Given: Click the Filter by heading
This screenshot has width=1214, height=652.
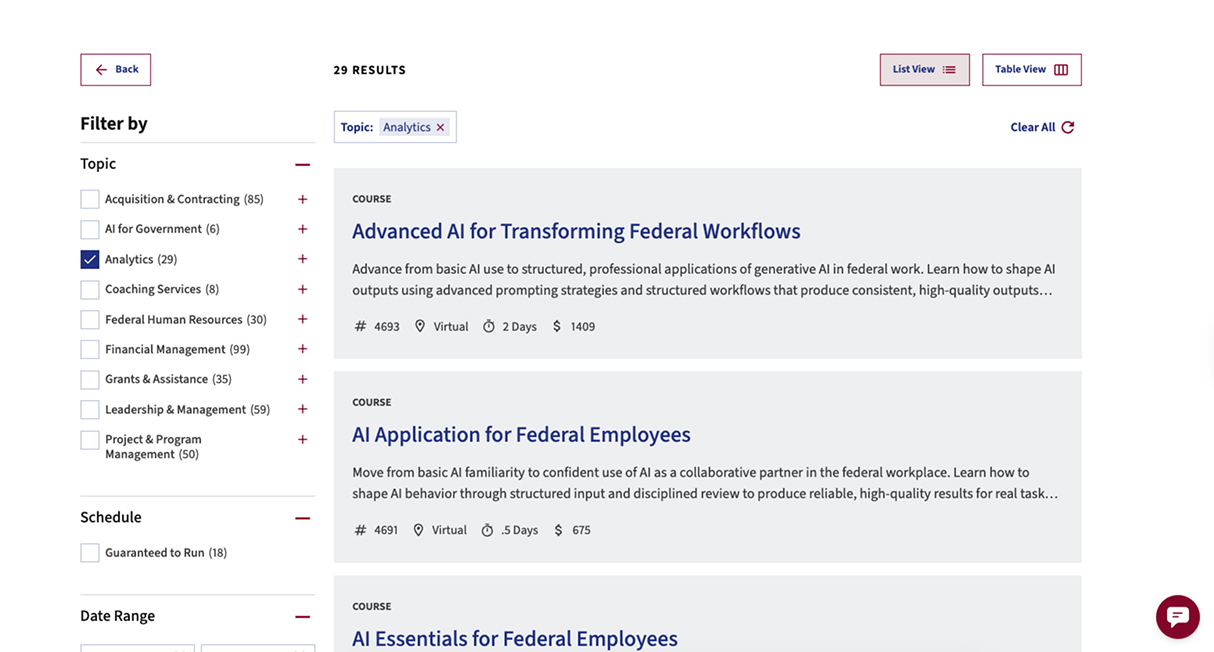Looking at the screenshot, I should [114, 124].
